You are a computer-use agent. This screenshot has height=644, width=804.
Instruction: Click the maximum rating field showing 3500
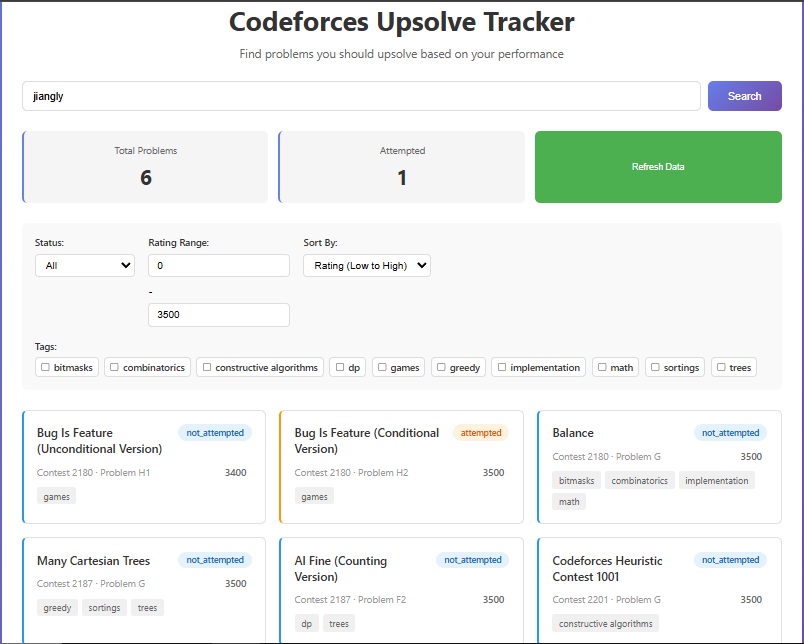click(x=219, y=315)
